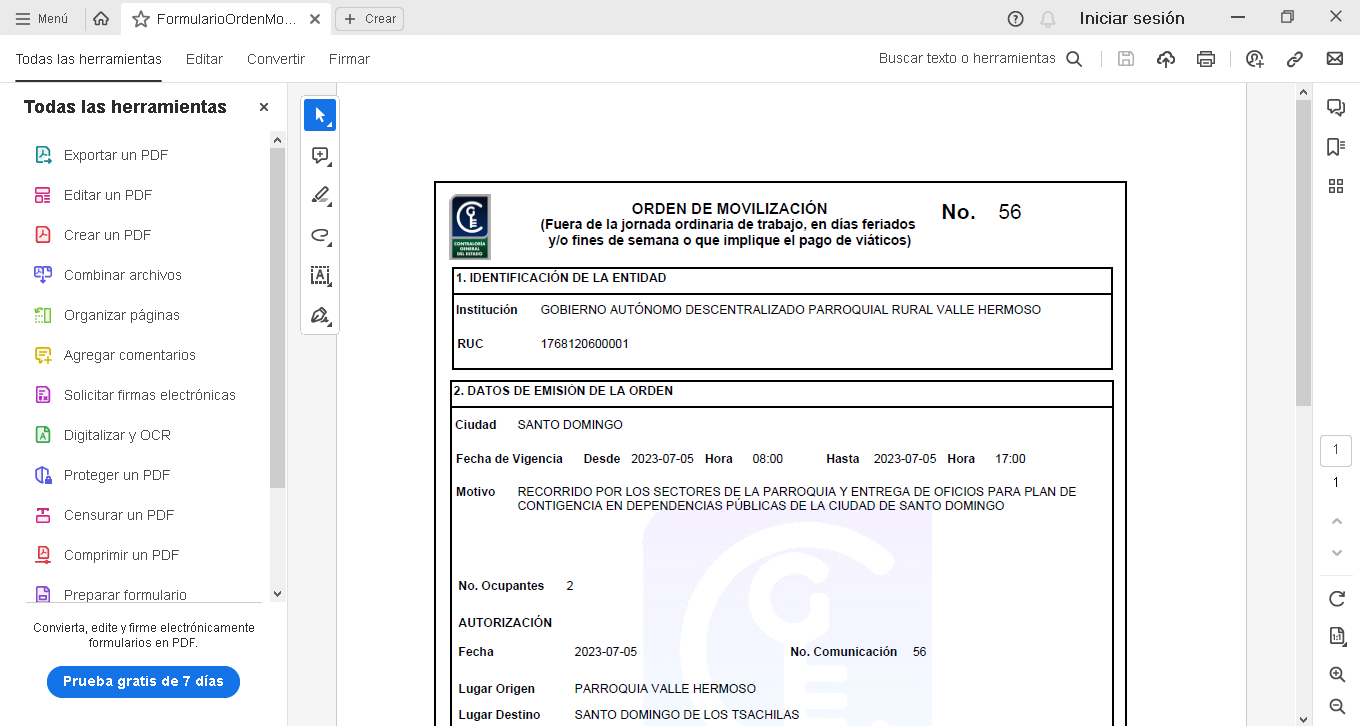
Task: Open the bookmarks panel icon
Action: 1335,147
